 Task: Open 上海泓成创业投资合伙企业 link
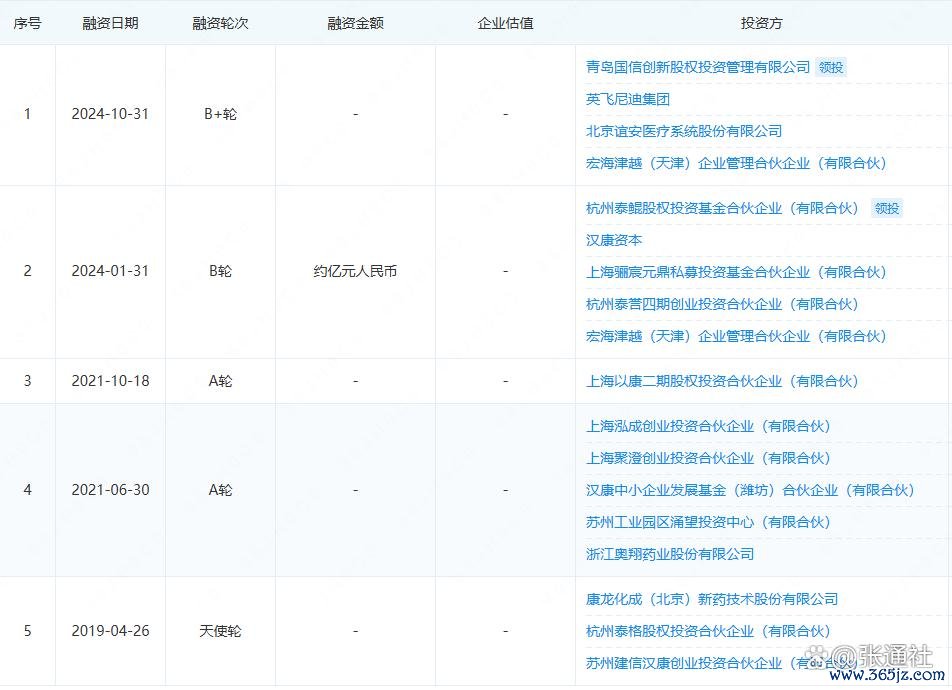point(708,426)
